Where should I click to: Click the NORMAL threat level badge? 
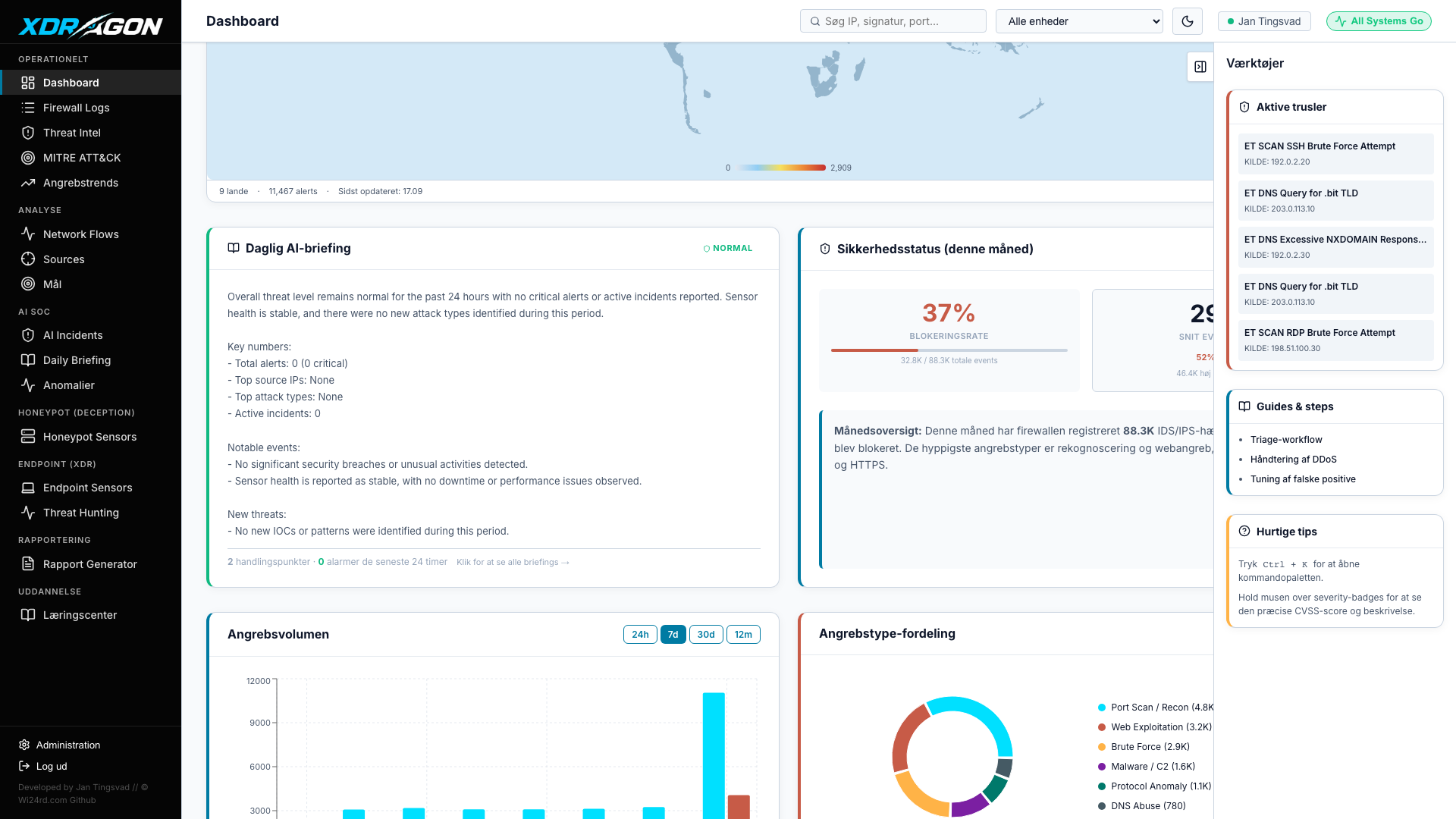tap(728, 249)
